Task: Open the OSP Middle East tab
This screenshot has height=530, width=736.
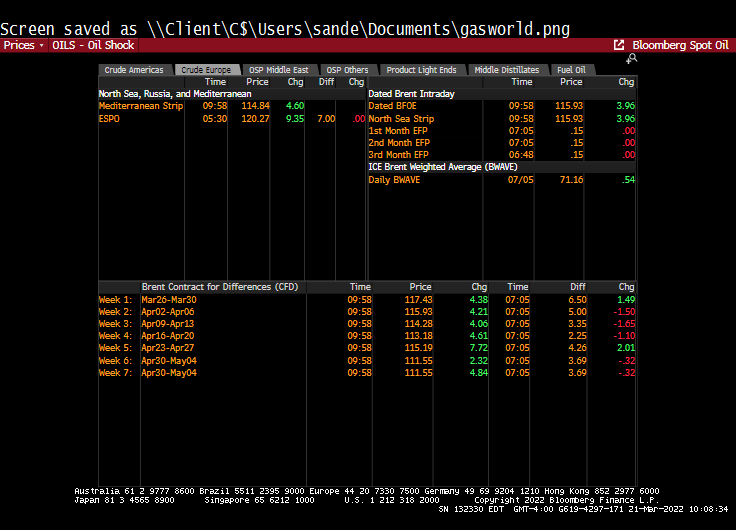Action: 278,70
